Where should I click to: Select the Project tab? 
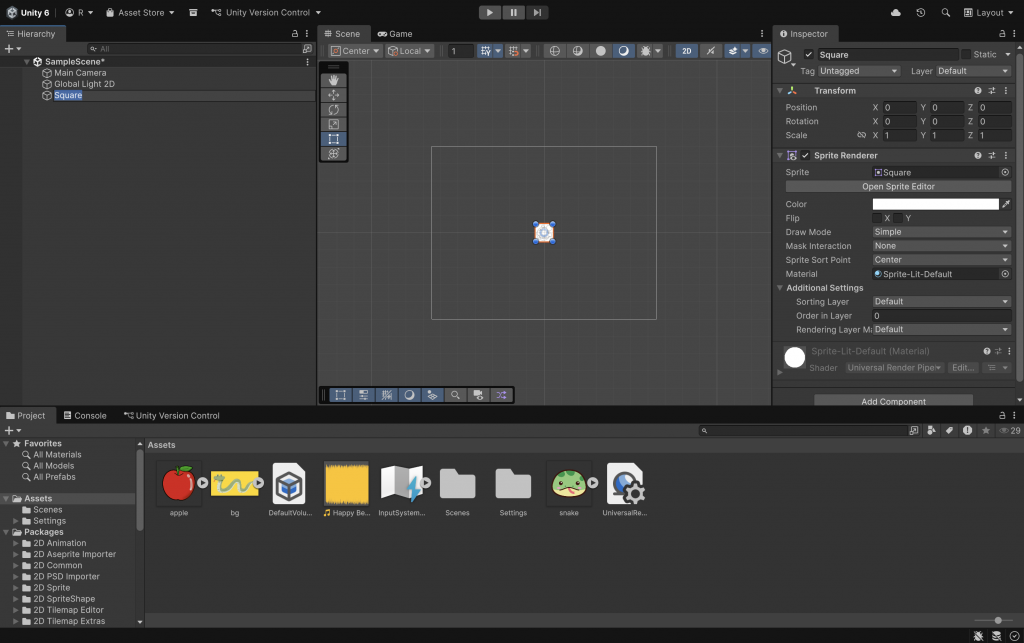click(25, 416)
